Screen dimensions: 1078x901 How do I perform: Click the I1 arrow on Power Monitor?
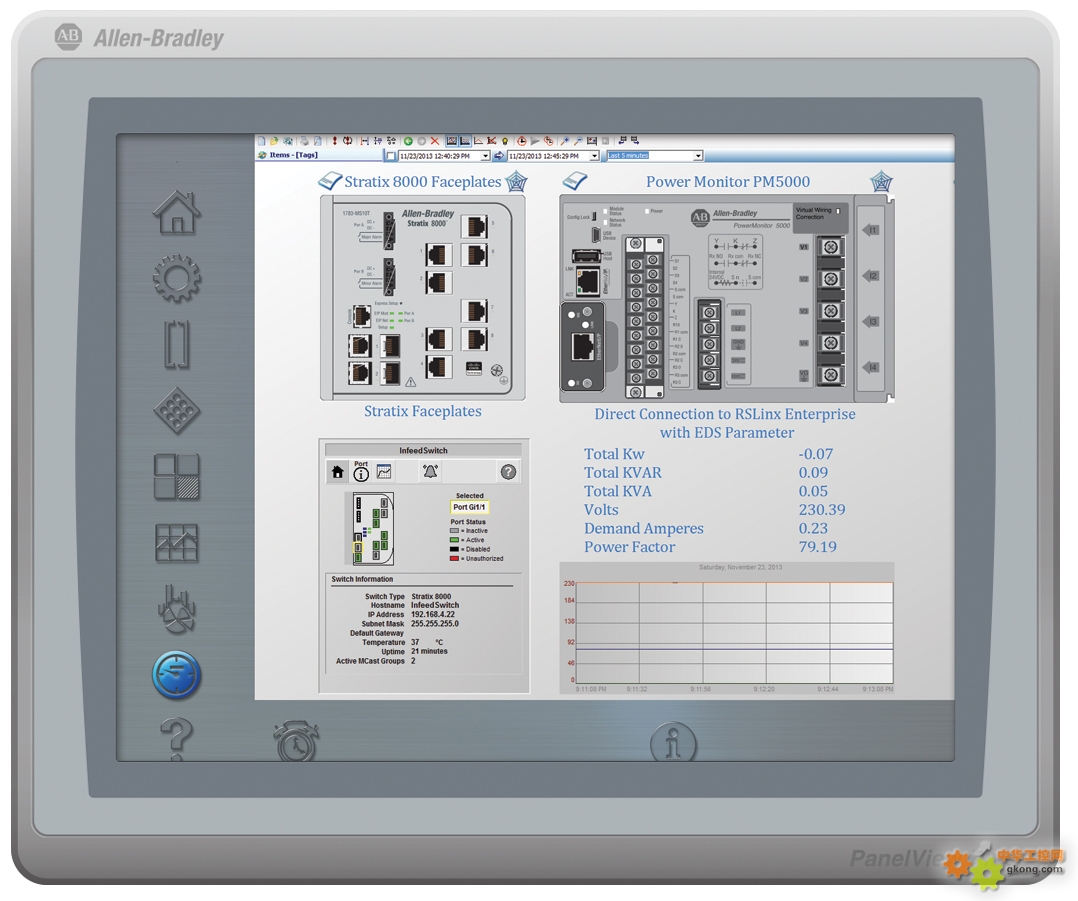click(871, 230)
